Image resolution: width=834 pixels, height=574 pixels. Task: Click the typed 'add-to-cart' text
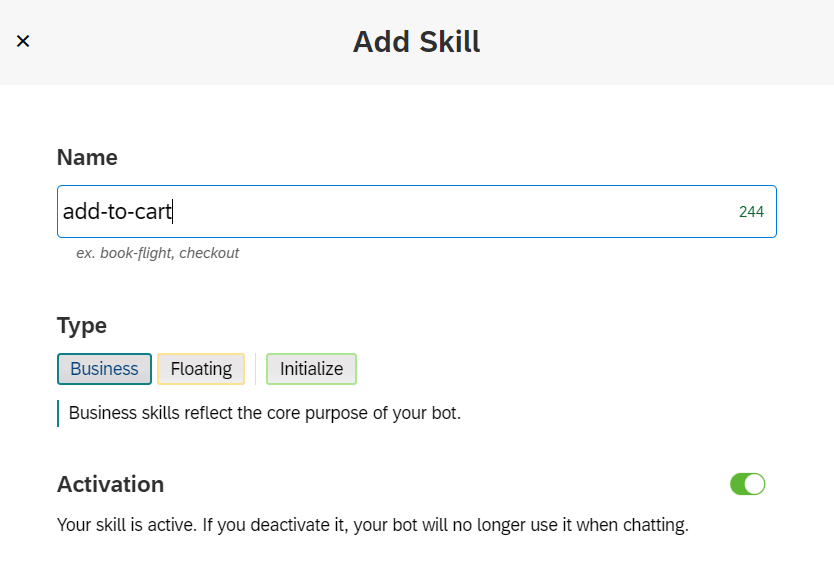click(x=117, y=212)
